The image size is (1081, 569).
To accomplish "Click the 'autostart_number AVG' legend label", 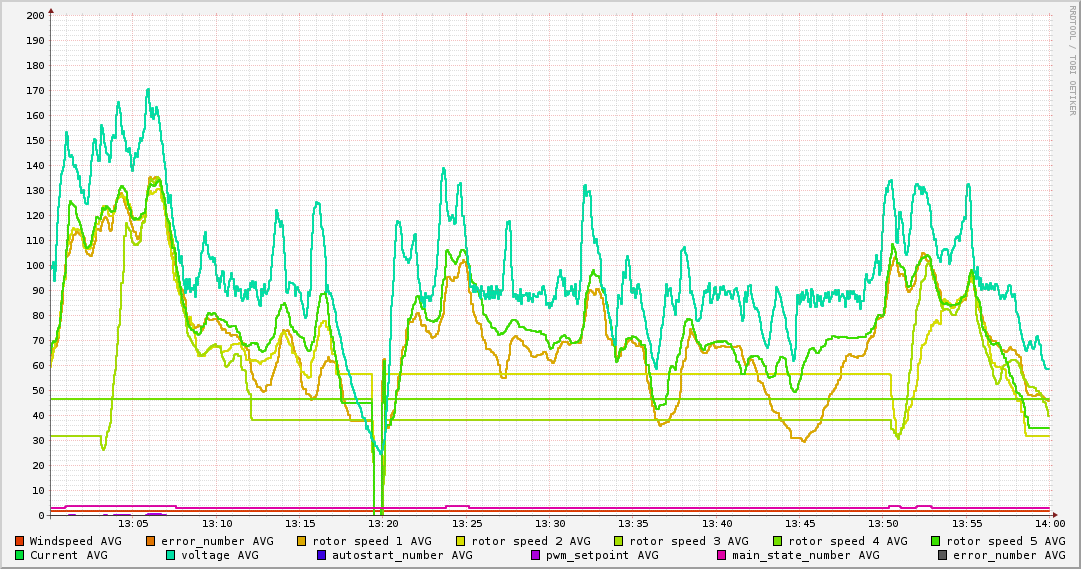I will (402, 555).
